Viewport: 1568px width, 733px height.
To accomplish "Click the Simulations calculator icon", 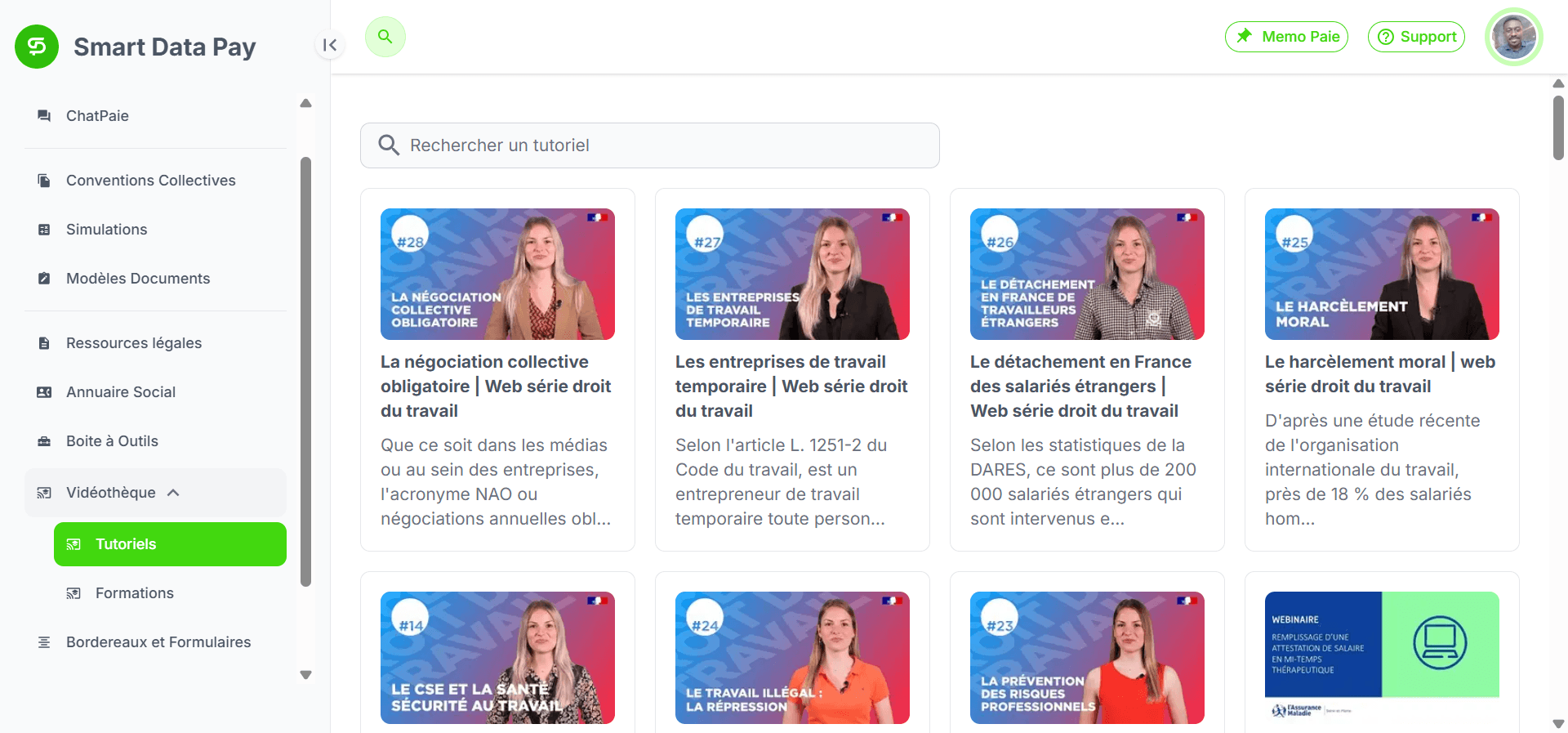I will tap(44, 230).
